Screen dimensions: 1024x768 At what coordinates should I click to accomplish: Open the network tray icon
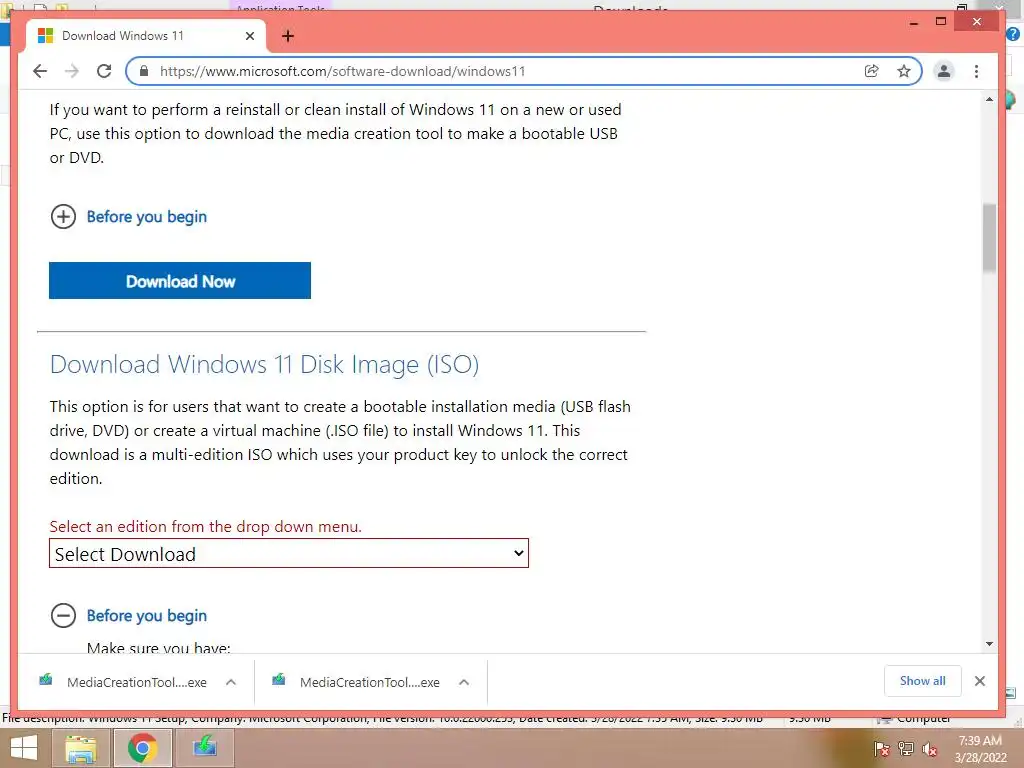[x=906, y=749]
